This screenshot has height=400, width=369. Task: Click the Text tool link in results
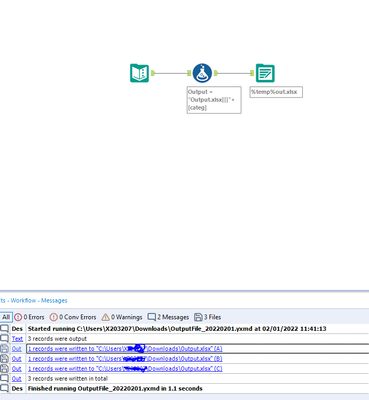[x=17, y=339]
